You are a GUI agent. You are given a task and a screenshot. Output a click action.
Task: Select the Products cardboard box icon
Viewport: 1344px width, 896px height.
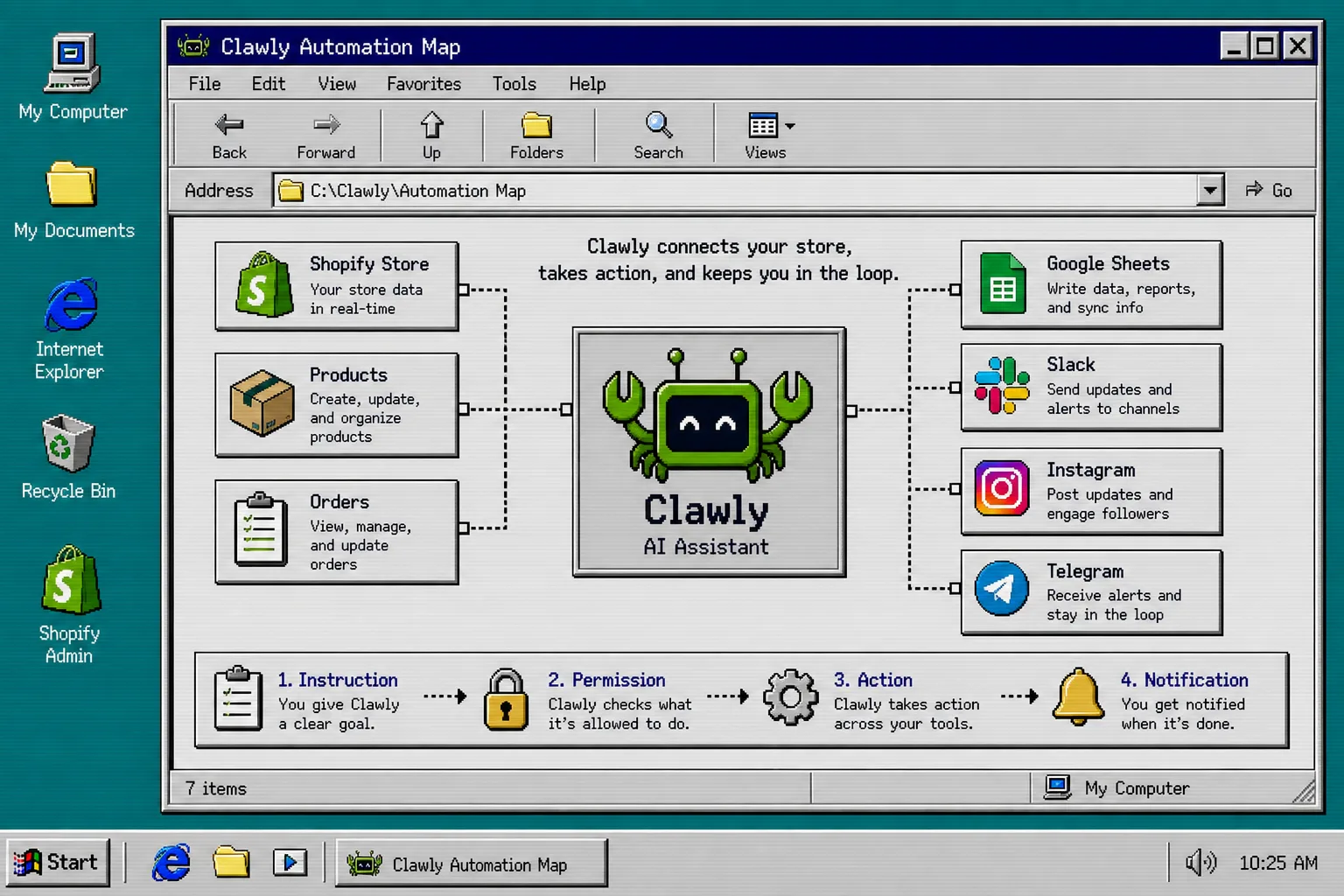click(x=262, y=403)
